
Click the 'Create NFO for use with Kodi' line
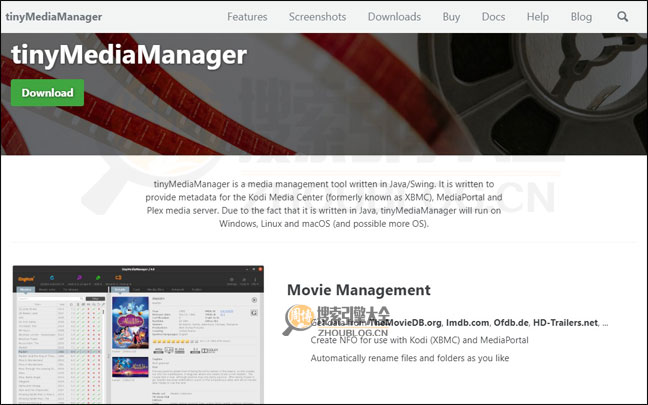[x=419, y=340]
